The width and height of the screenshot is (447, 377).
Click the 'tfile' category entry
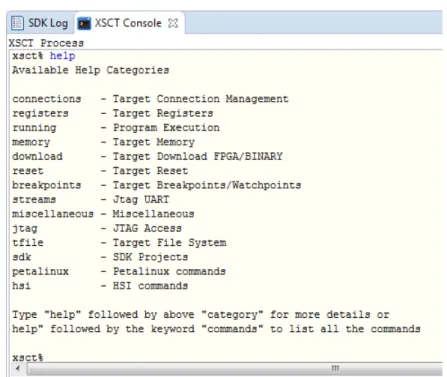click(x=28, y=242)
